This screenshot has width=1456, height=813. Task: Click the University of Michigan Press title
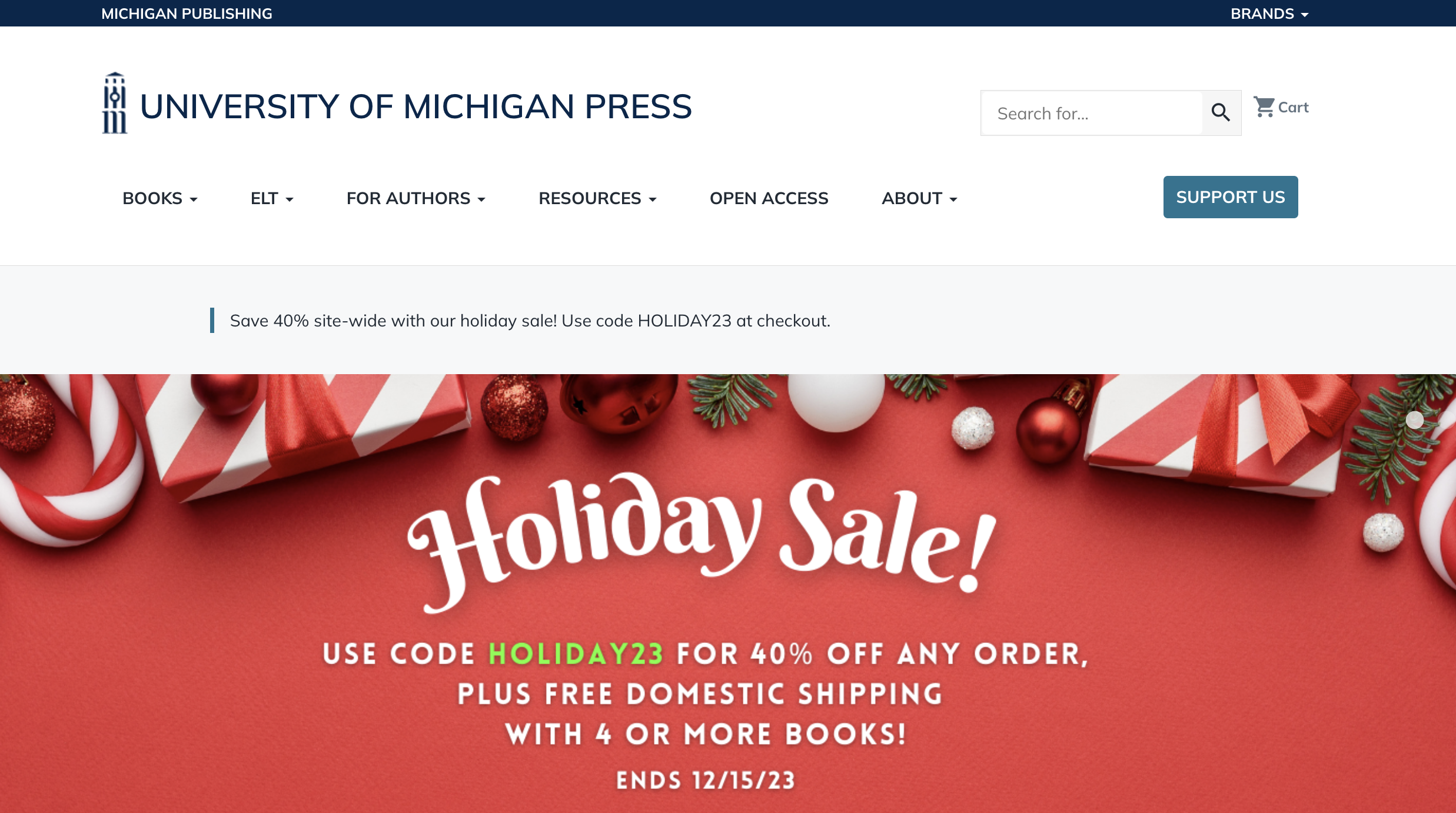click(416, 106)
